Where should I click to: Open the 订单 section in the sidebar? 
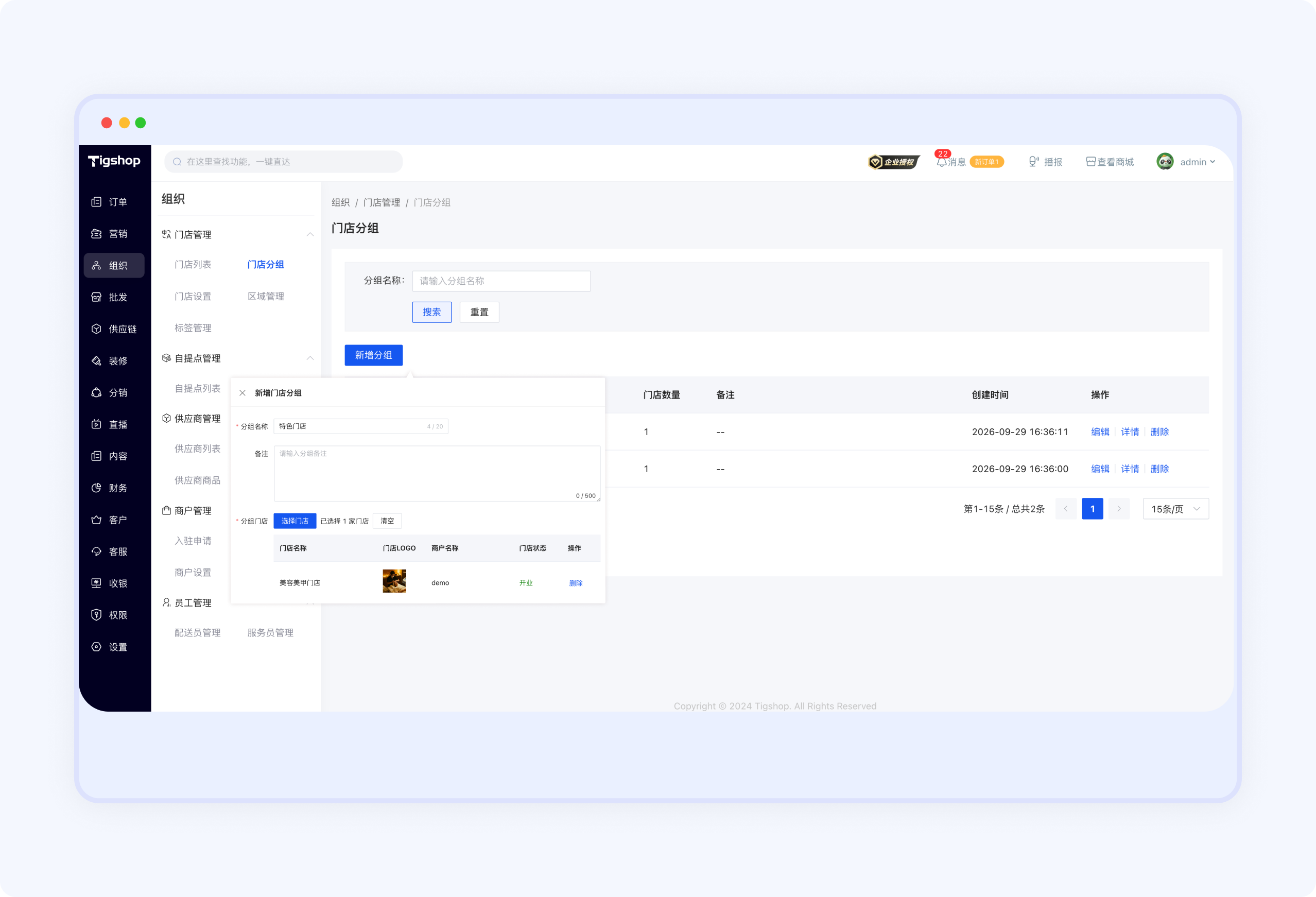tap(114, 202)
